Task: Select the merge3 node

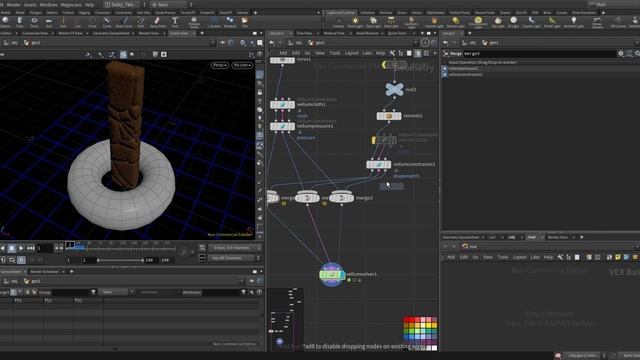Action: tap(342, 198)
